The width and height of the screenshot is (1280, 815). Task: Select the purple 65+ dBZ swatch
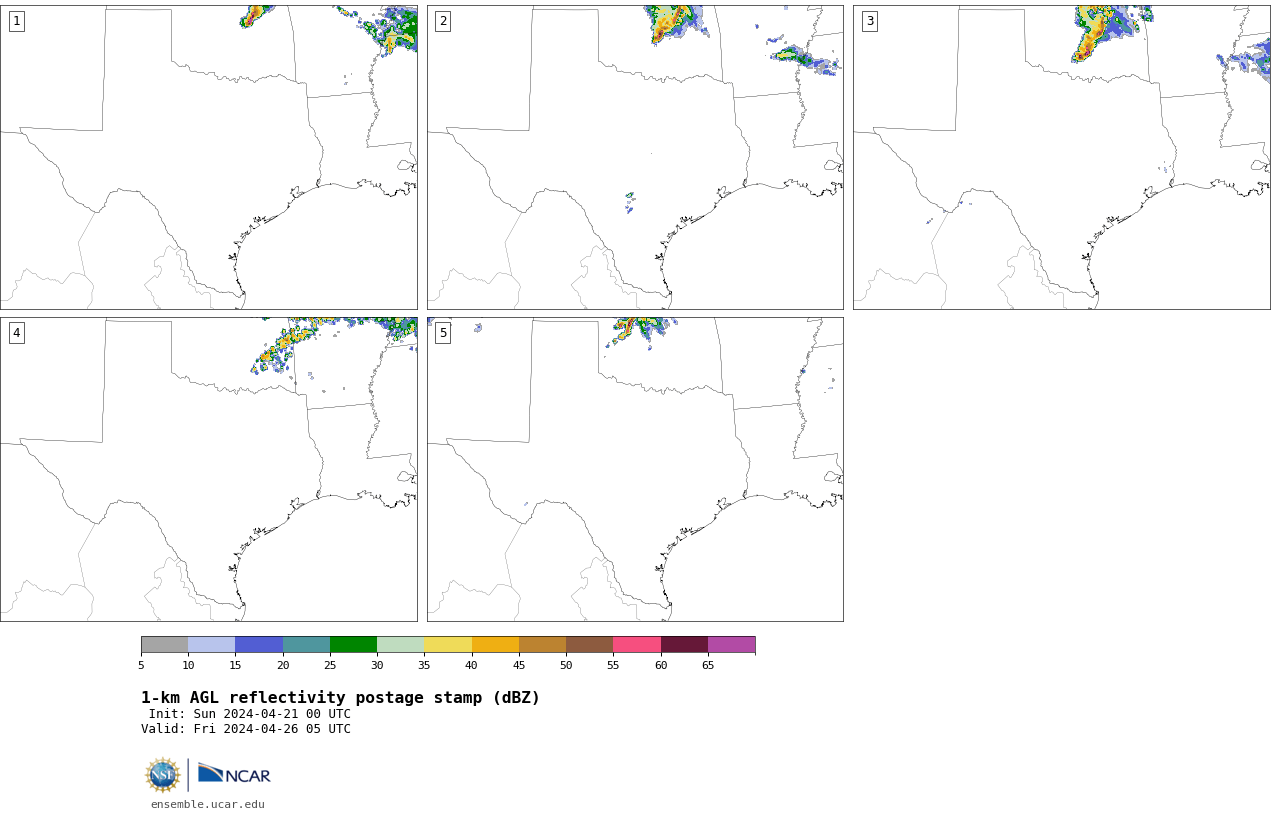[x=731, y=644]
